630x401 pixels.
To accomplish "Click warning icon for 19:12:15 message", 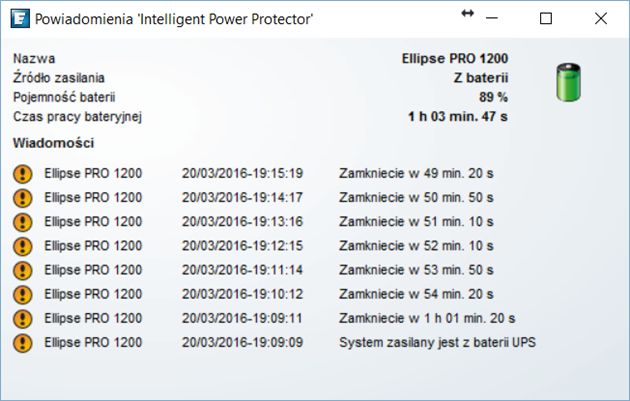I will [22, 246].
